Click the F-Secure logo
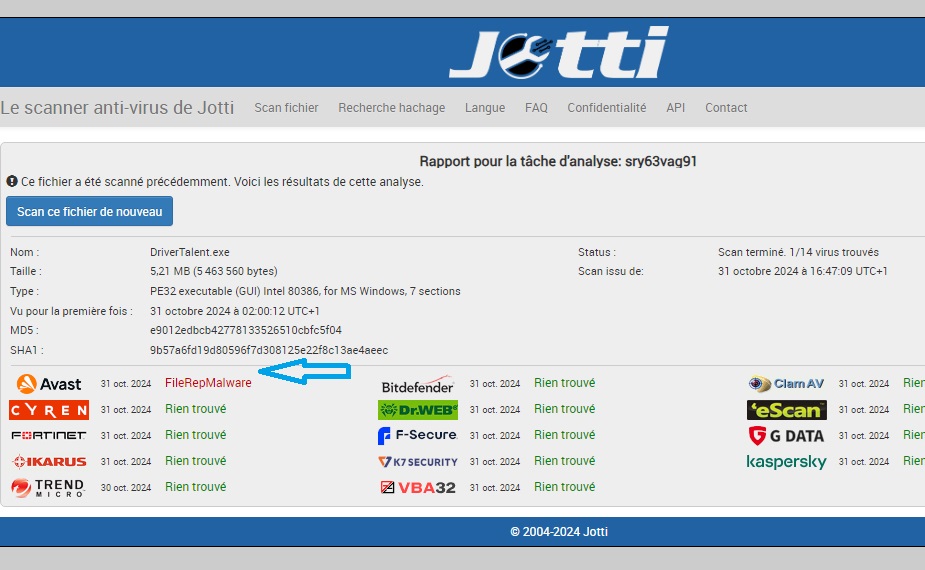The height and width of the screenshot is (570, 925). [418, 435]
